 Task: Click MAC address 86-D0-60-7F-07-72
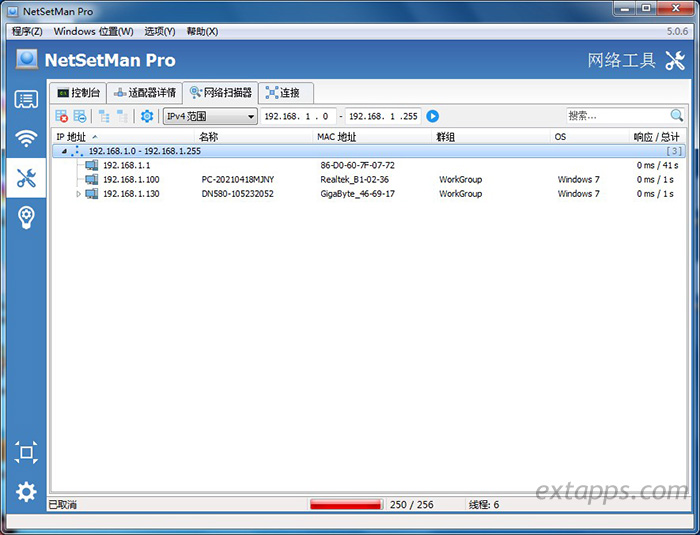358,165
